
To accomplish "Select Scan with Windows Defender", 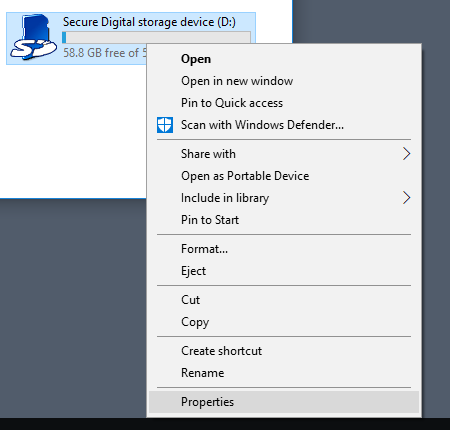I will (x=284, y=125).
